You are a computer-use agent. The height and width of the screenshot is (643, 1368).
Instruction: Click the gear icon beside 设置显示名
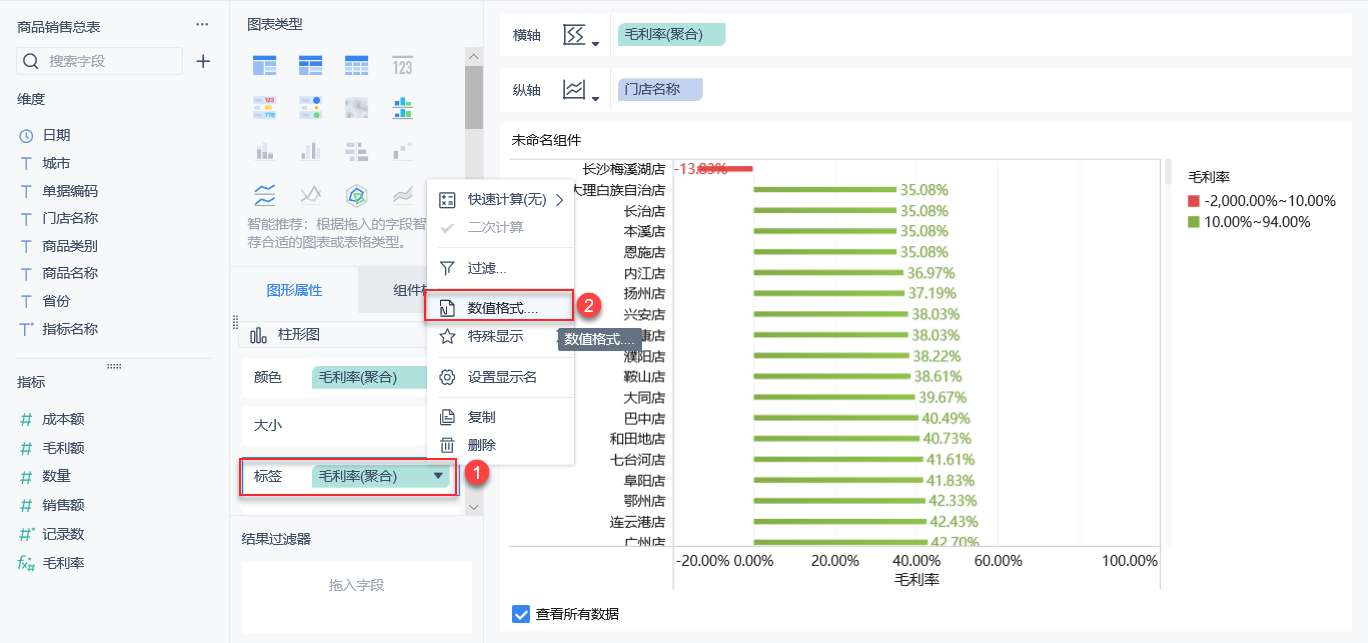448,377
